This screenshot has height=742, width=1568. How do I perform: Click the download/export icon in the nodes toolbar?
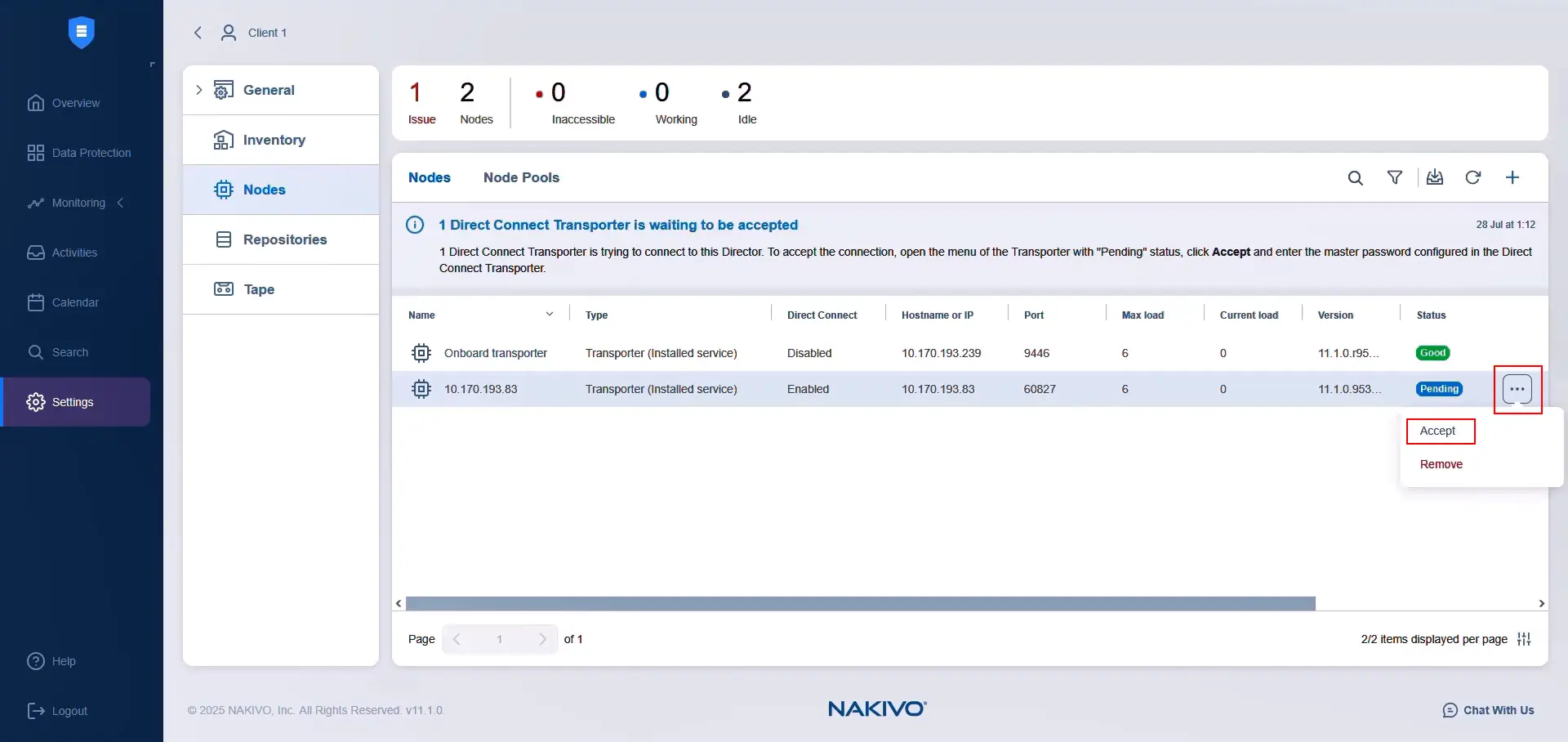pos(1435,177)
